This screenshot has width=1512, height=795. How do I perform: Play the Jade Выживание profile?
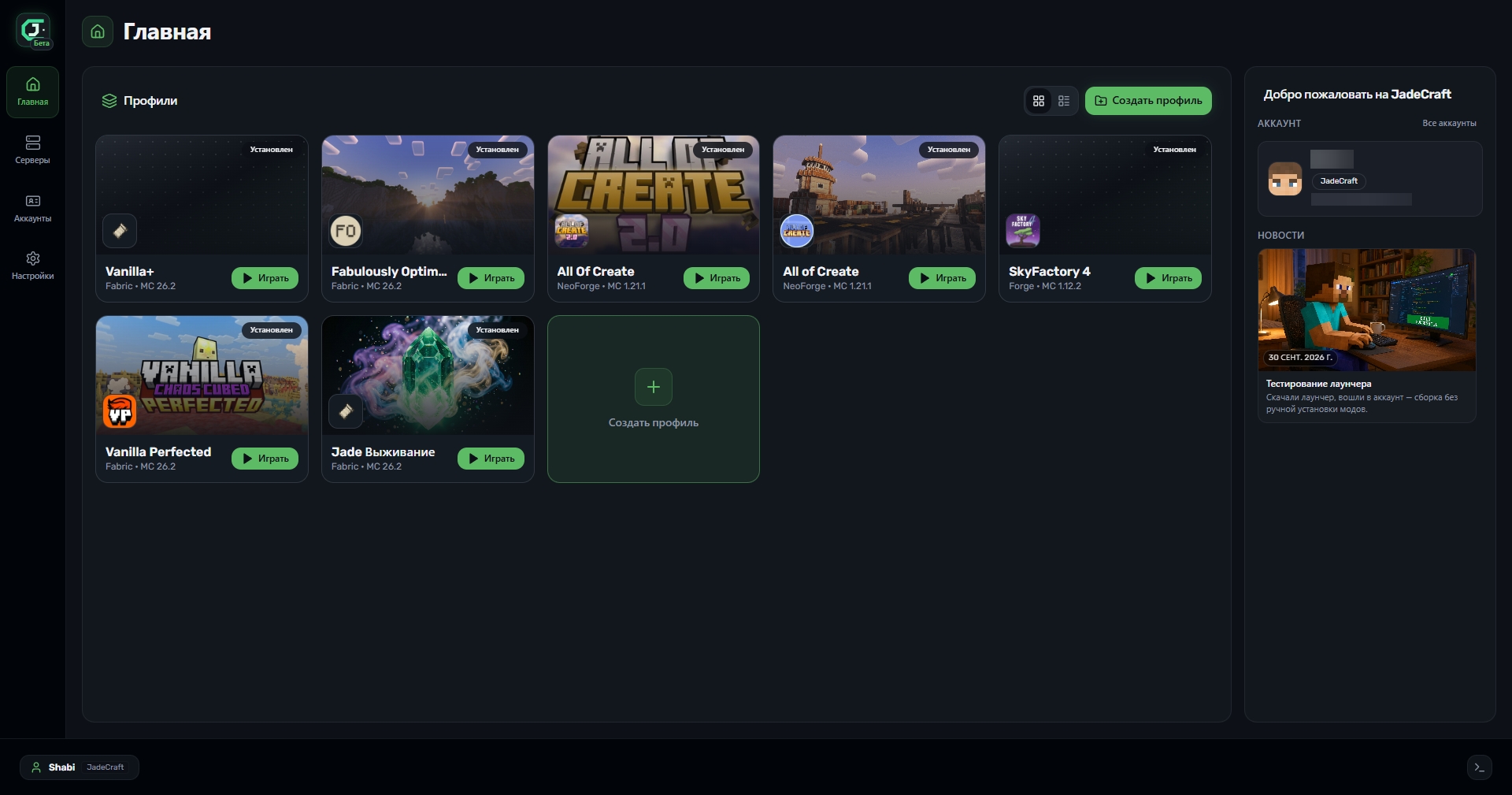pos(491,459)
